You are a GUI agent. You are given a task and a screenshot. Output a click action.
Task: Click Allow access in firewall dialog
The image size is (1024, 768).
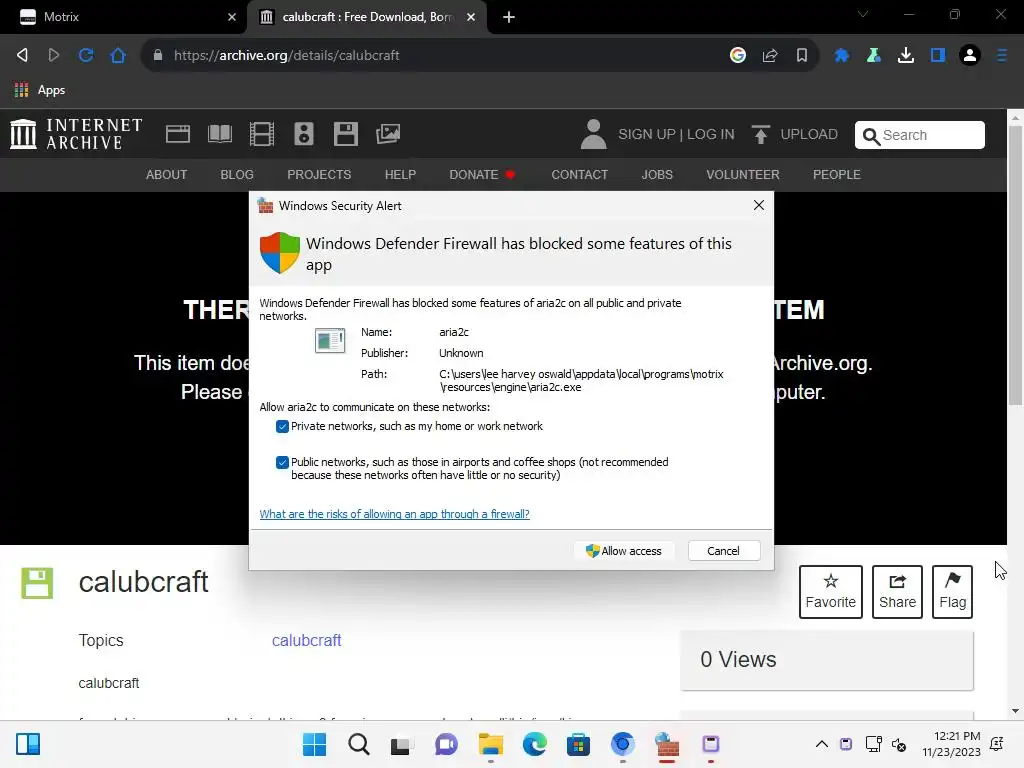625,551
